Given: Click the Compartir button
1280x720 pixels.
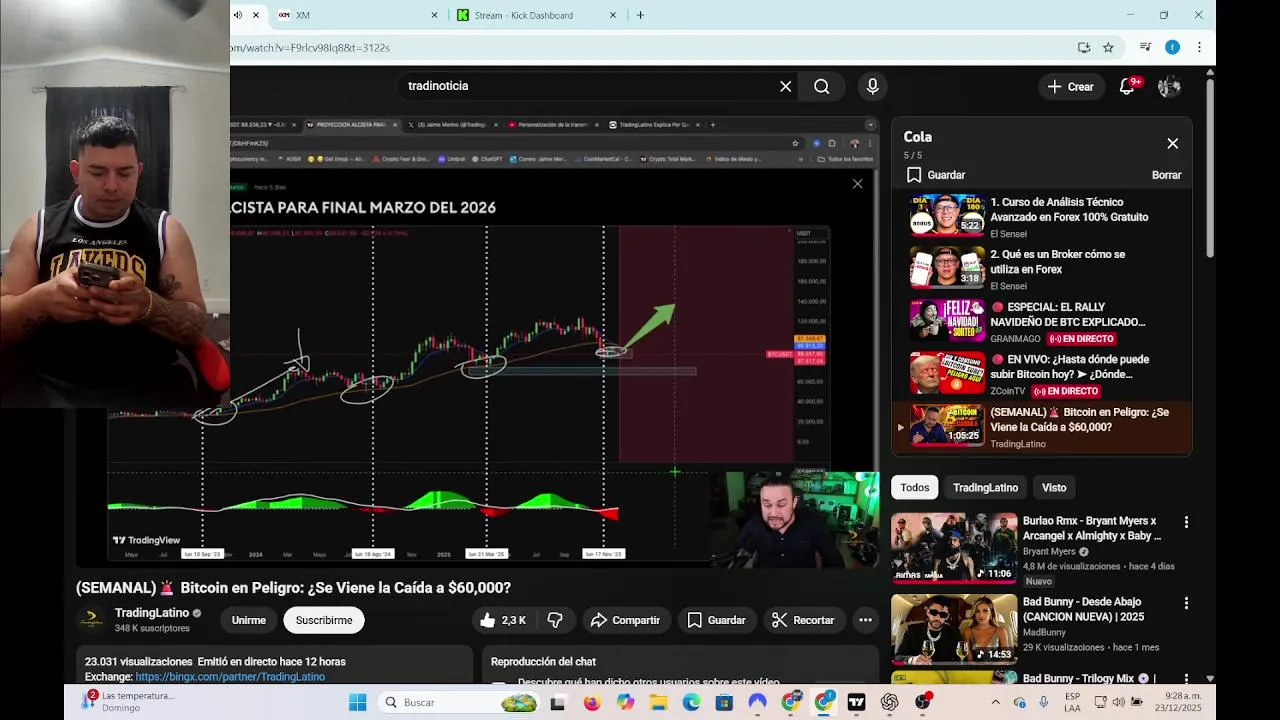Looking at the screenshot, I should [625, 620].
